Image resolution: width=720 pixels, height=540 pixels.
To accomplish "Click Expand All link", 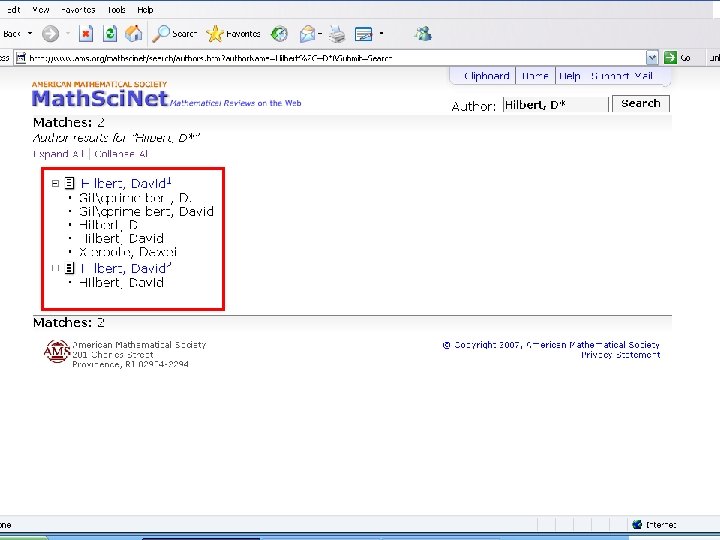I will click(58, 154).
